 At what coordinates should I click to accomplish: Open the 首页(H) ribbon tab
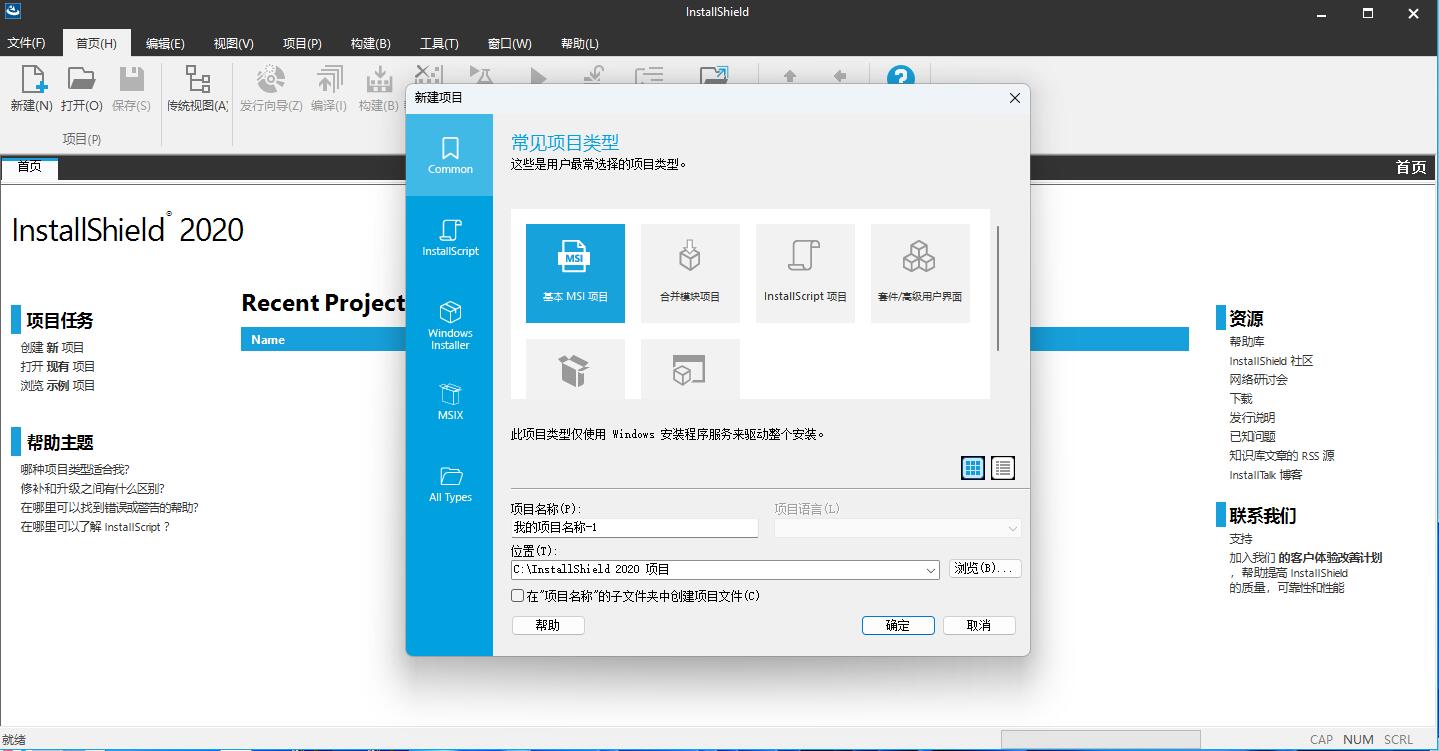(97, 43)
